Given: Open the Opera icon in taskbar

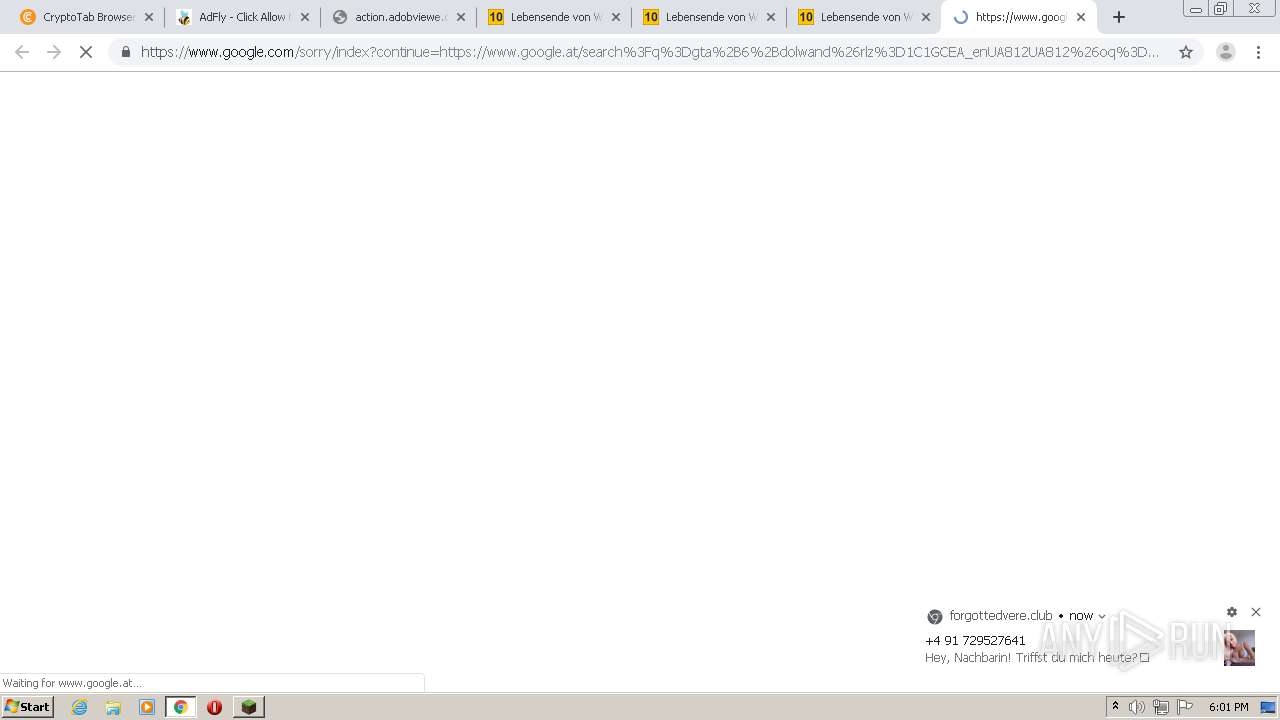Looking at the screenshot, I should 214,707.
